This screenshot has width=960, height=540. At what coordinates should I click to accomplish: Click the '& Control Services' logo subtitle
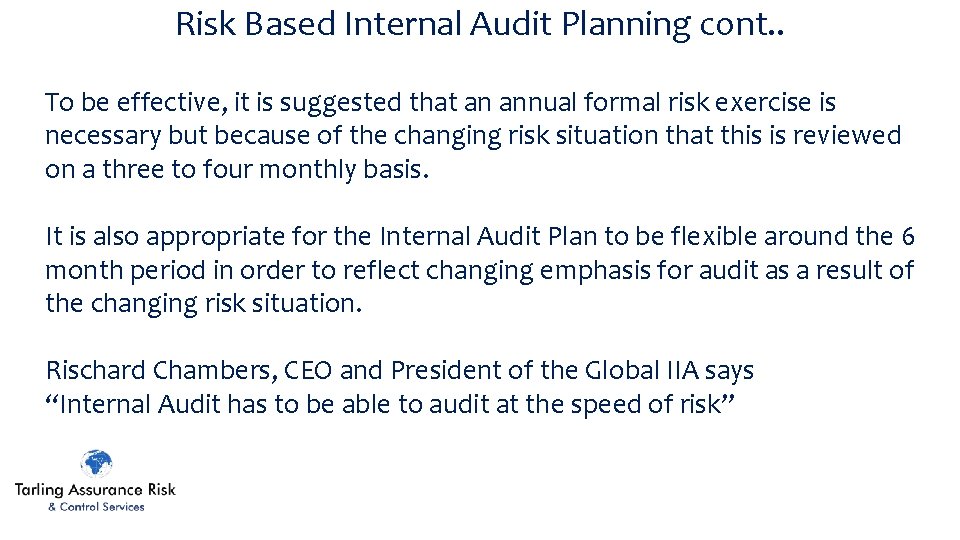tap(96, 507)
